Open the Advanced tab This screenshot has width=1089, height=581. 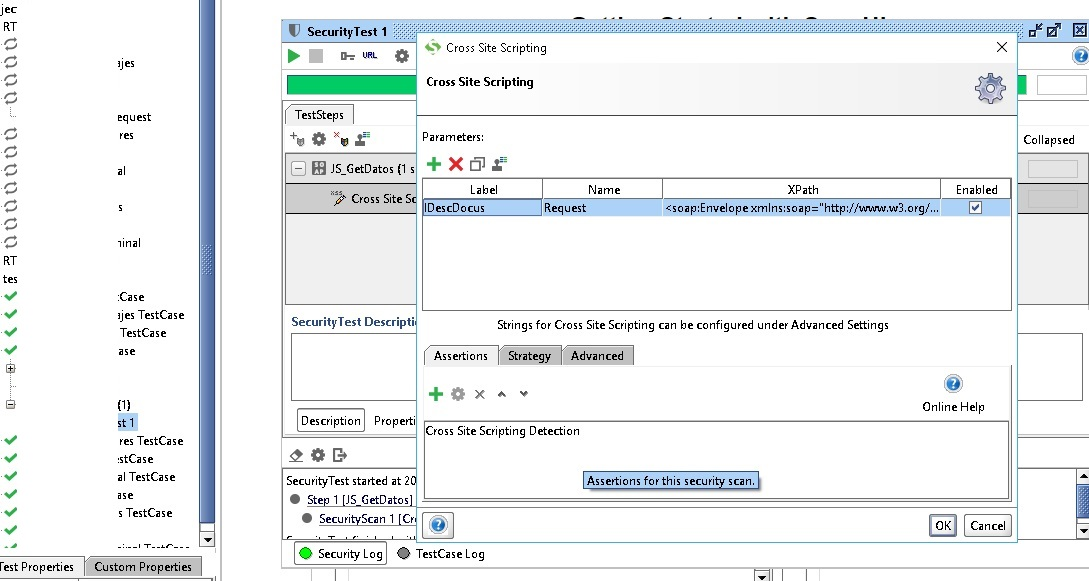click(x=597, y=356)
